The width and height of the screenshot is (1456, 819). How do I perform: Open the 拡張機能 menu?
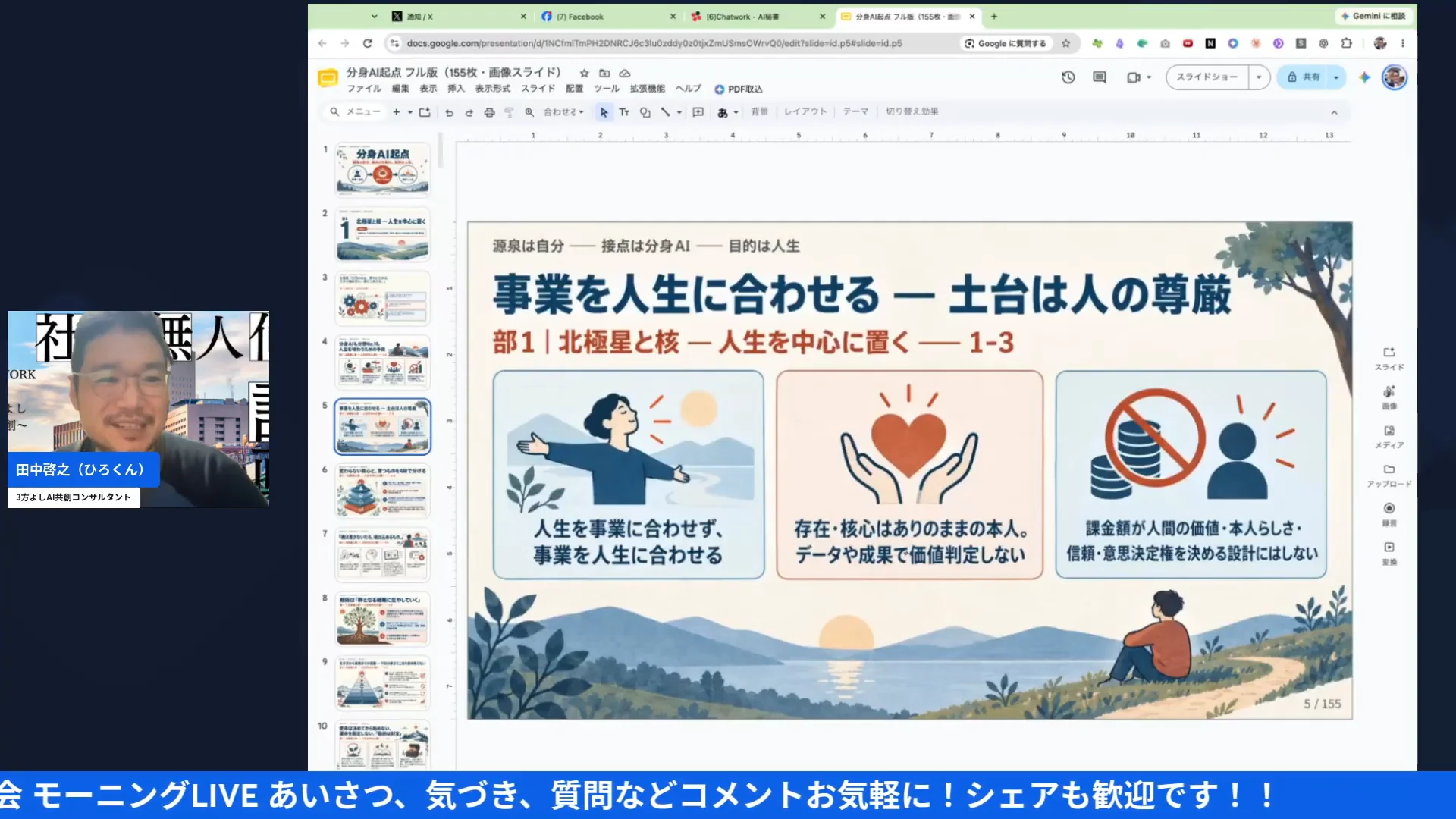(647, 89)
